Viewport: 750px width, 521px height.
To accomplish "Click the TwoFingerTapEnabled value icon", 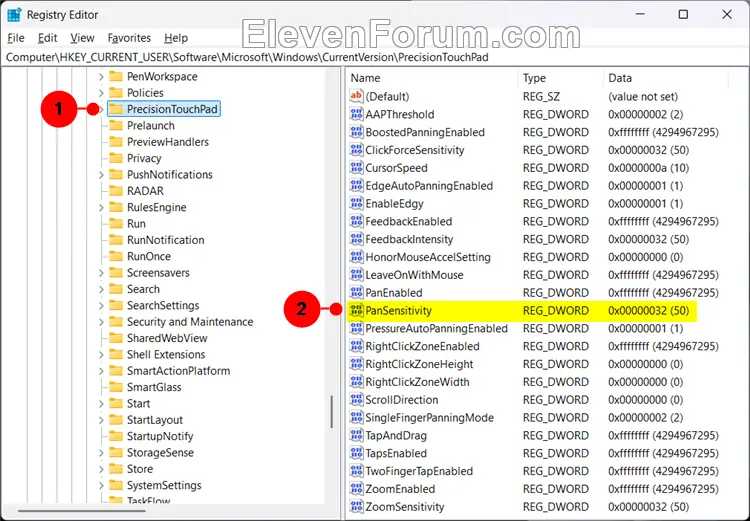I will pyautogui.click(x=356, y=471).
